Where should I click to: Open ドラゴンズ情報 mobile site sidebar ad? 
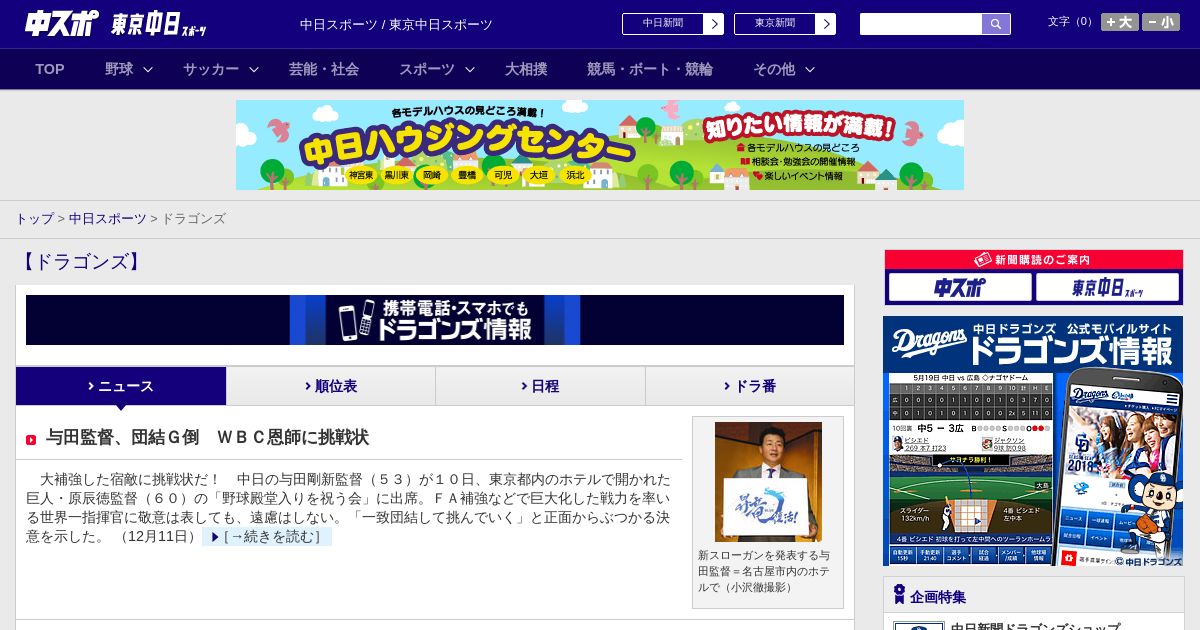pyautogui.click(x=1033, y=441)
